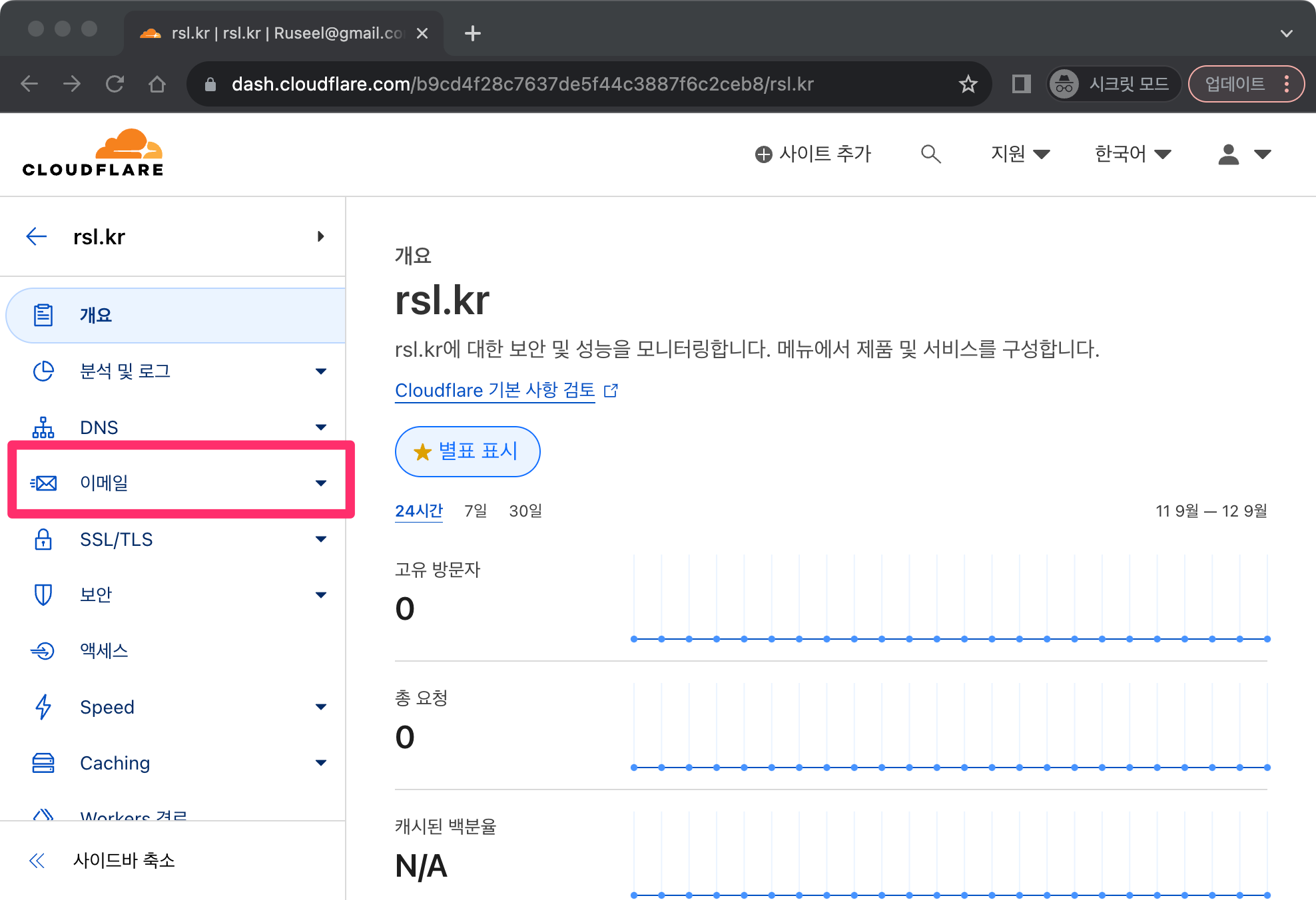Viewport: 1316px width, 900px height.
Task: Click the 보안 shield icon
Action: pos(43,594)
